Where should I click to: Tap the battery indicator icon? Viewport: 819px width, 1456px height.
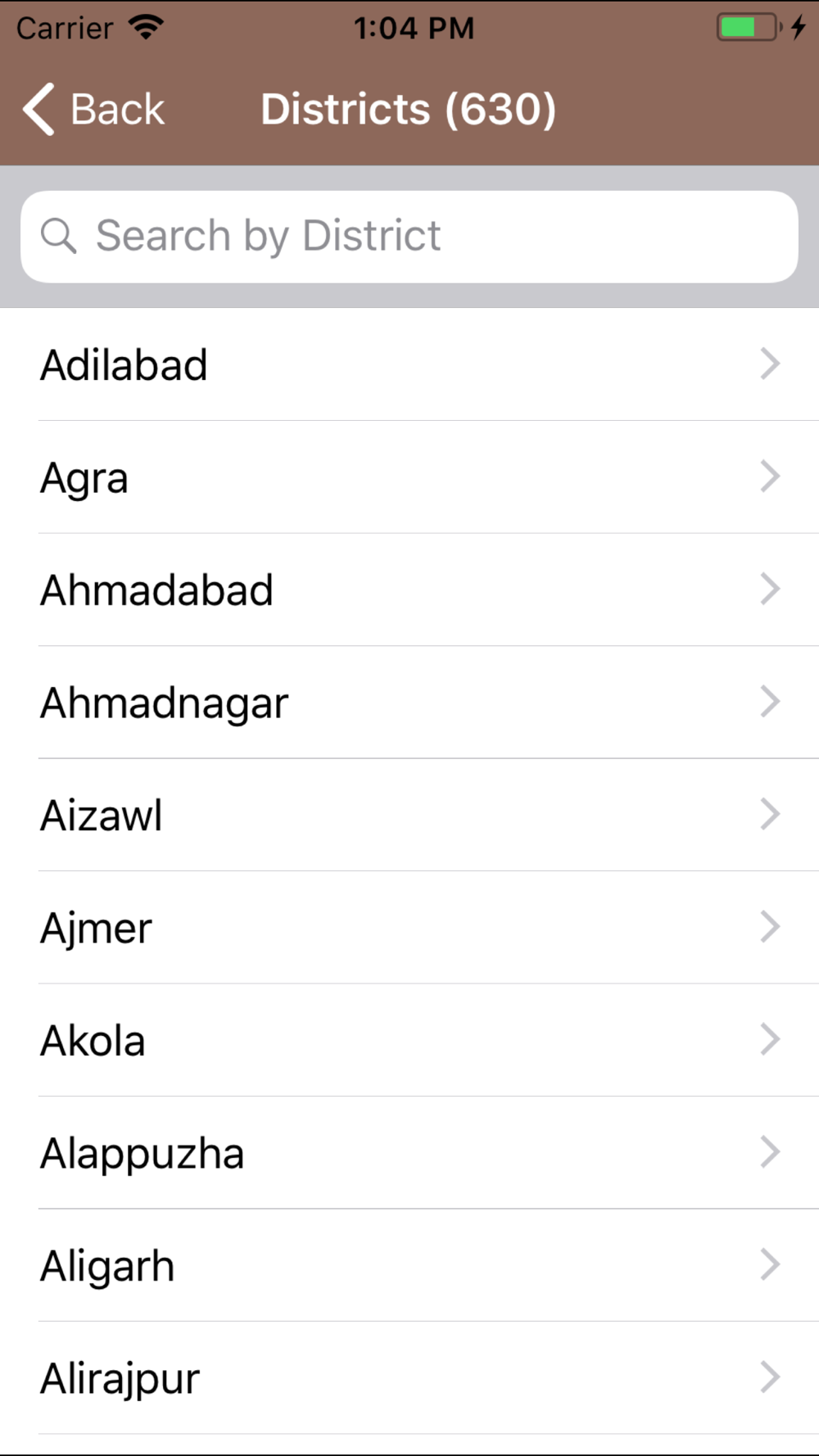[749, 27]
